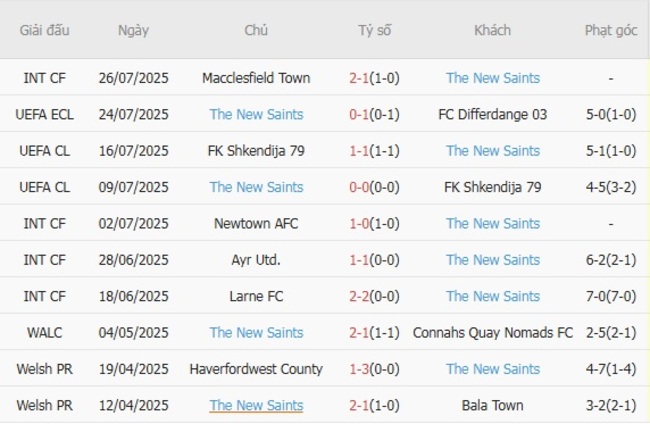Click FK Shkendija 79 in the 16/07/2025 row
This screenshot has height=424, width=650.
click(x=256, y=151)
